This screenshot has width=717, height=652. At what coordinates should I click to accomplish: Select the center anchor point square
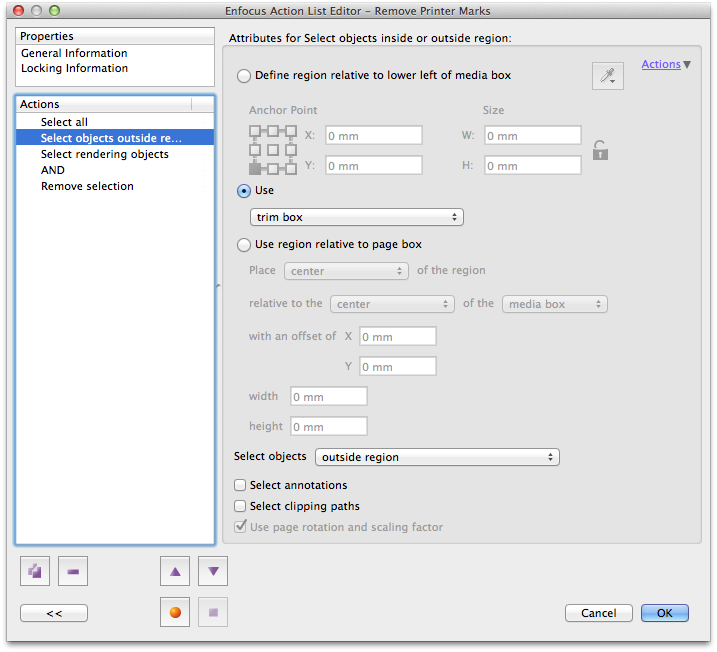273,150
